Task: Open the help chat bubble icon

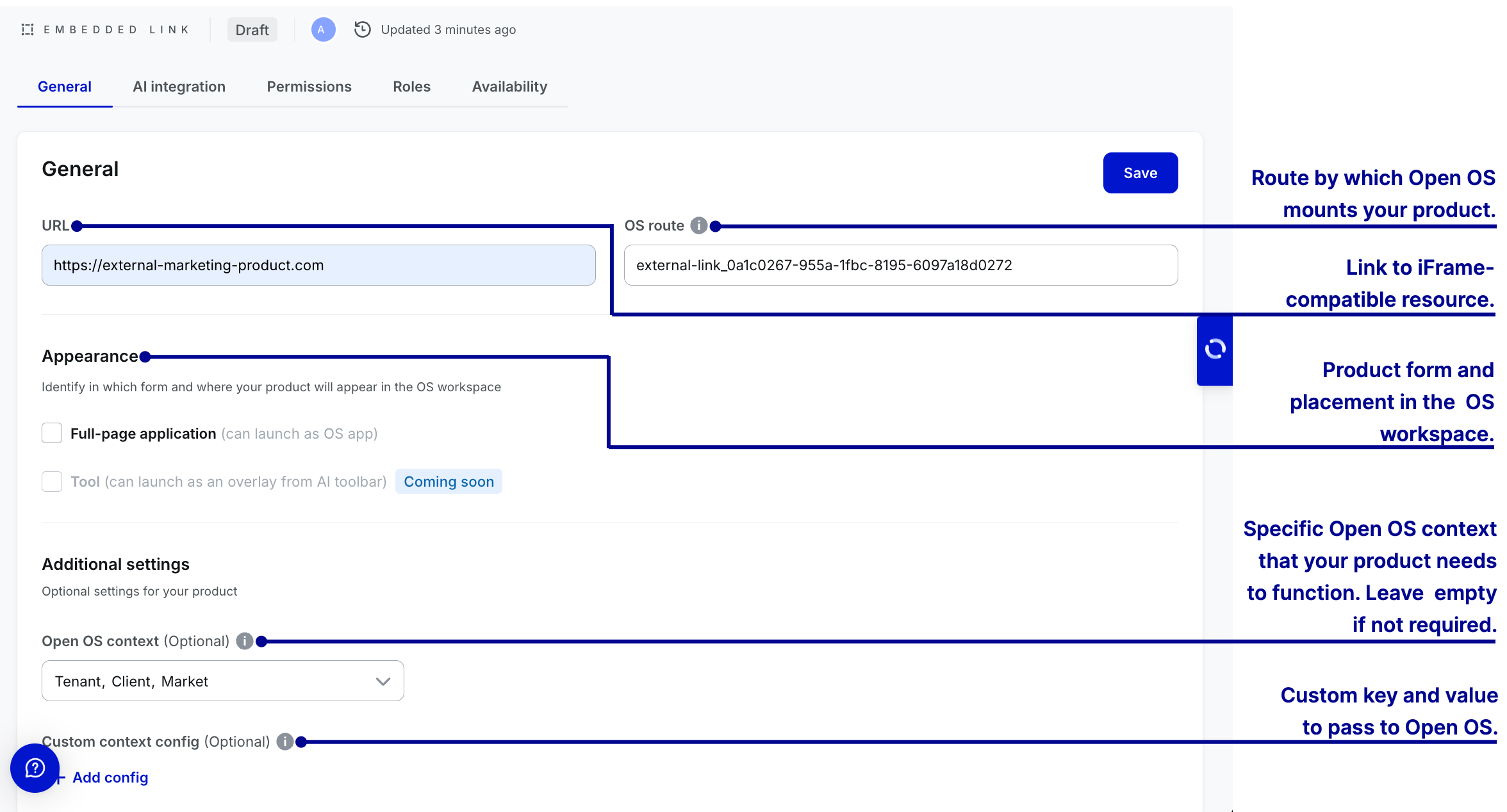Action: click(35, 768)
